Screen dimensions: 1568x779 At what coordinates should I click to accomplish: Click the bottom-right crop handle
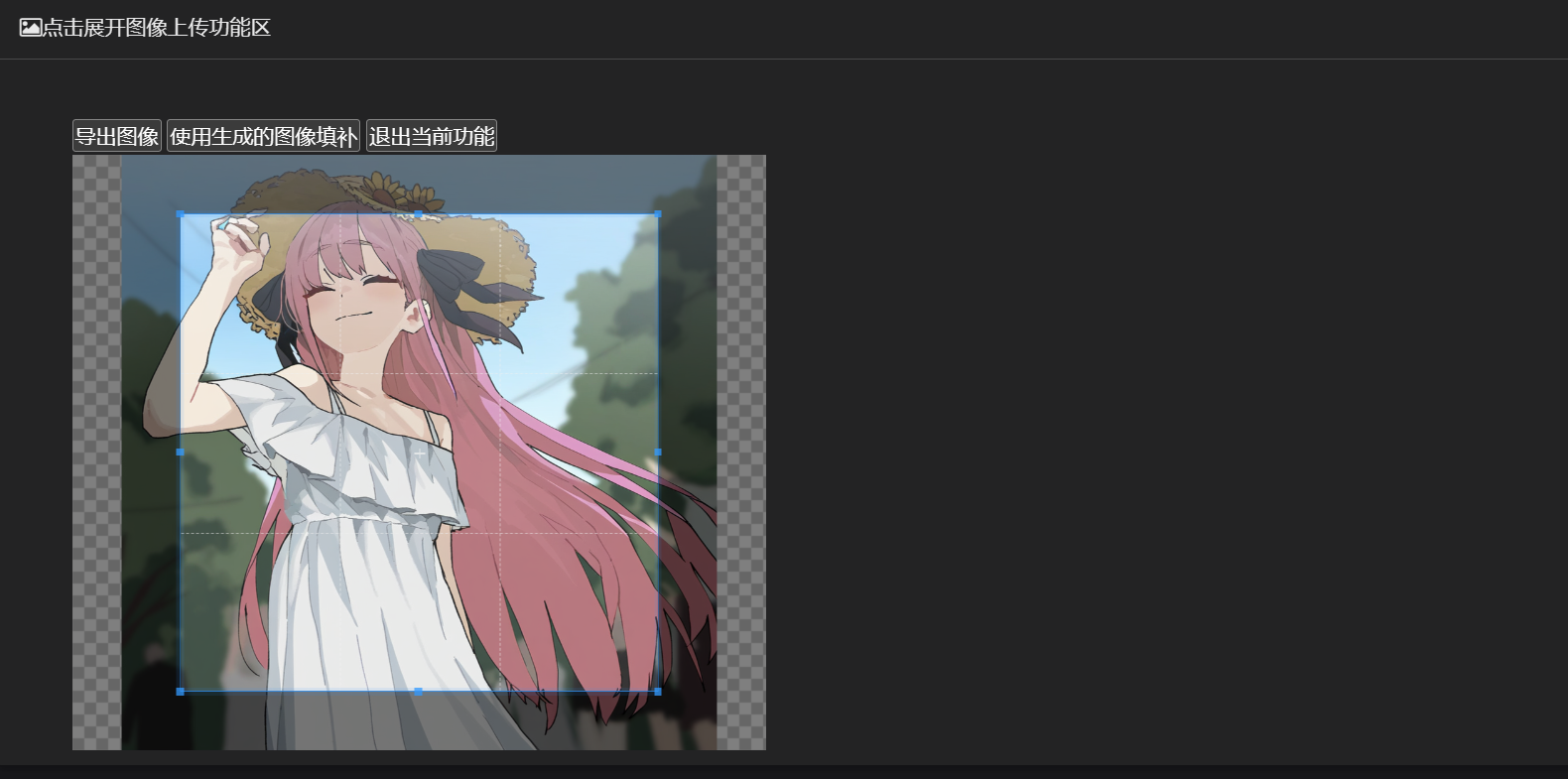pyautogui.click(x=657, y=692)
